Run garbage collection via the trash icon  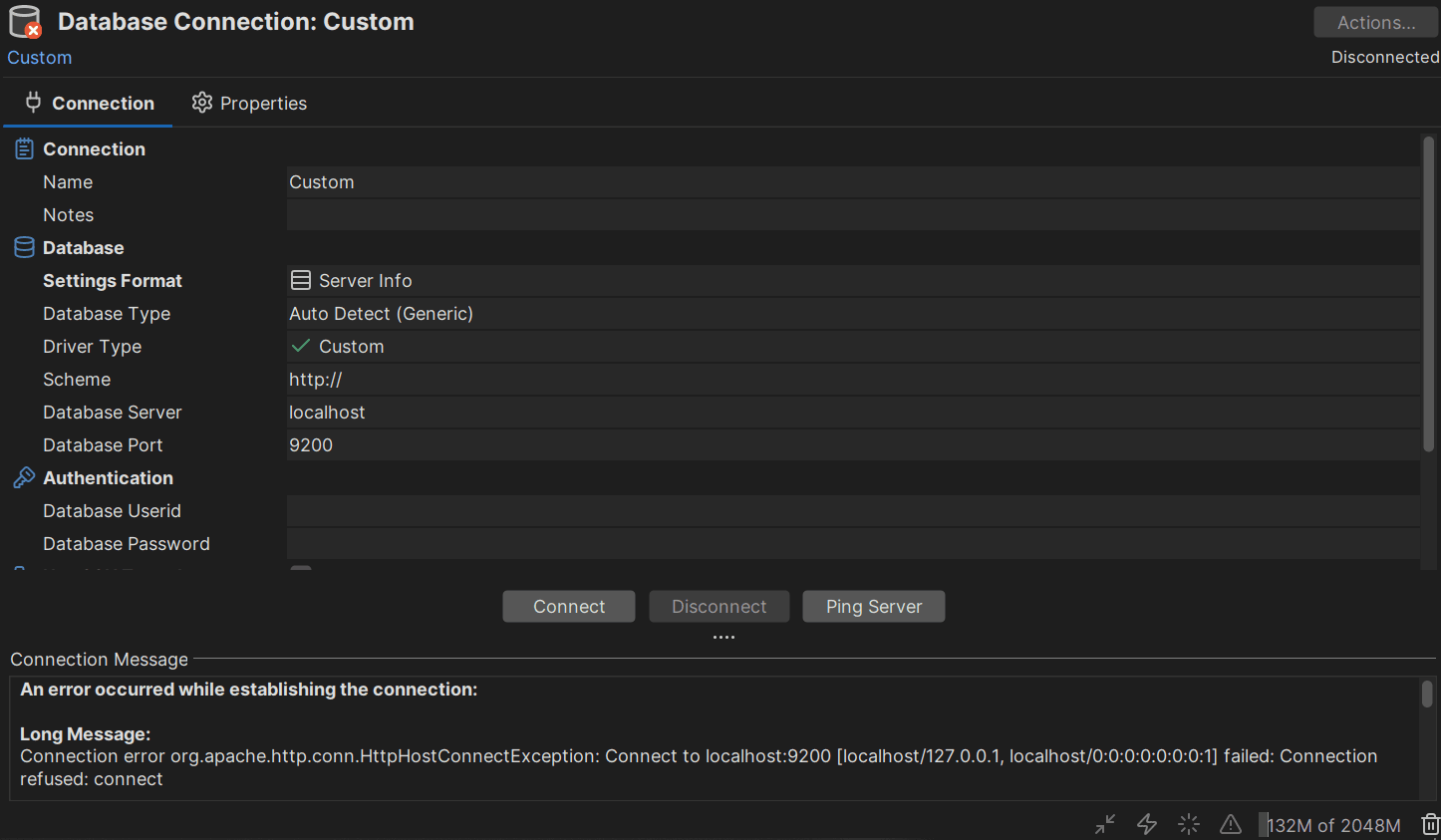pos(1431,824)
